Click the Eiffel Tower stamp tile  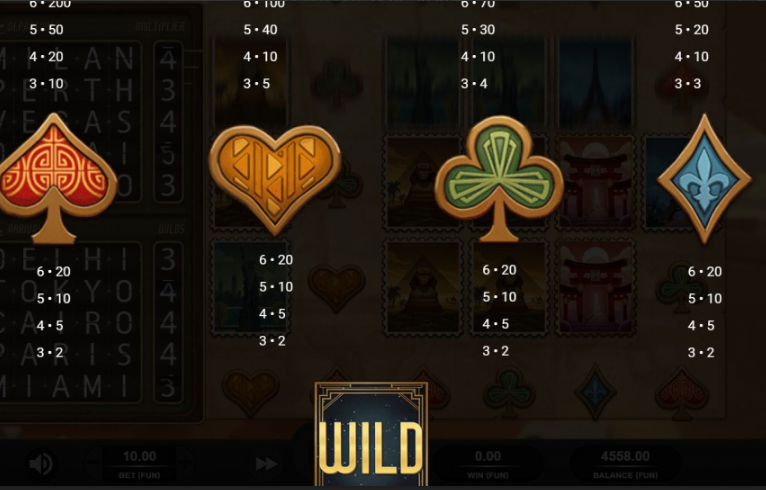(596, 83)
